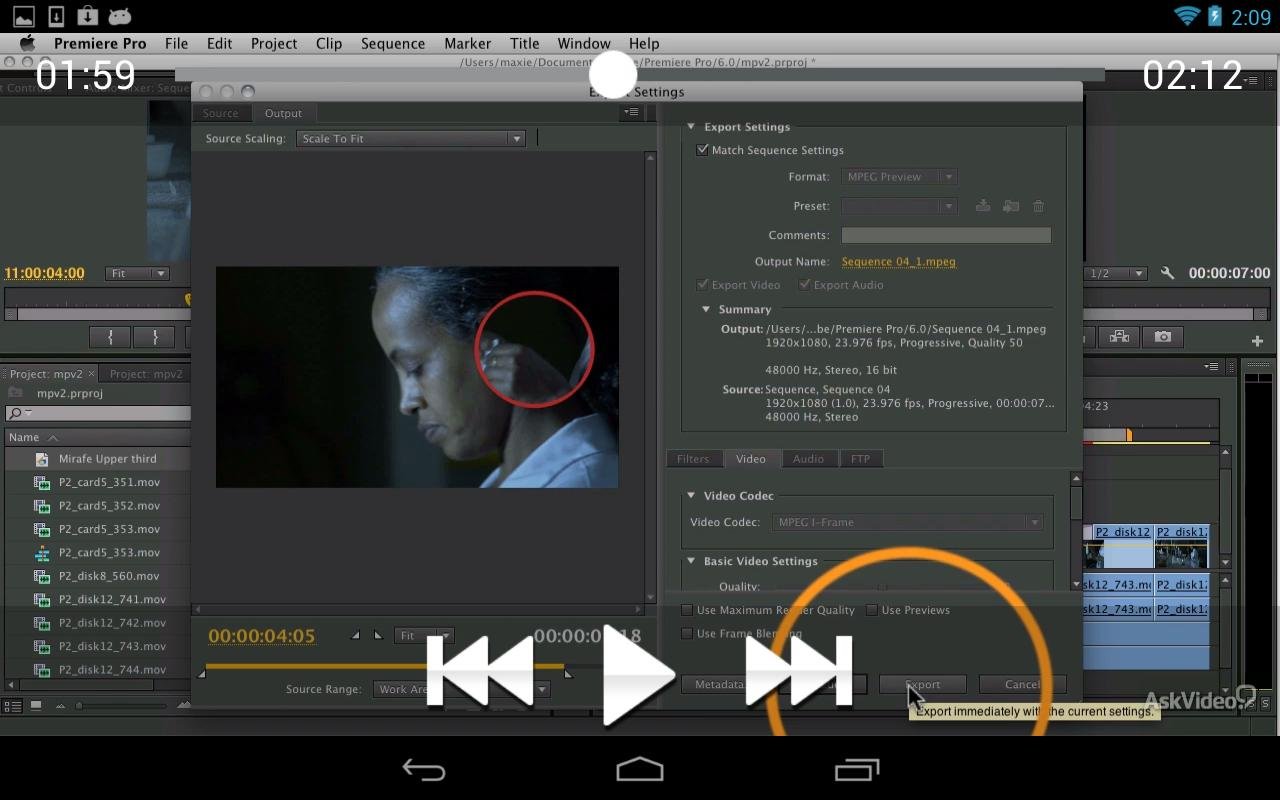Open the Marker menu

click(468, 43)
